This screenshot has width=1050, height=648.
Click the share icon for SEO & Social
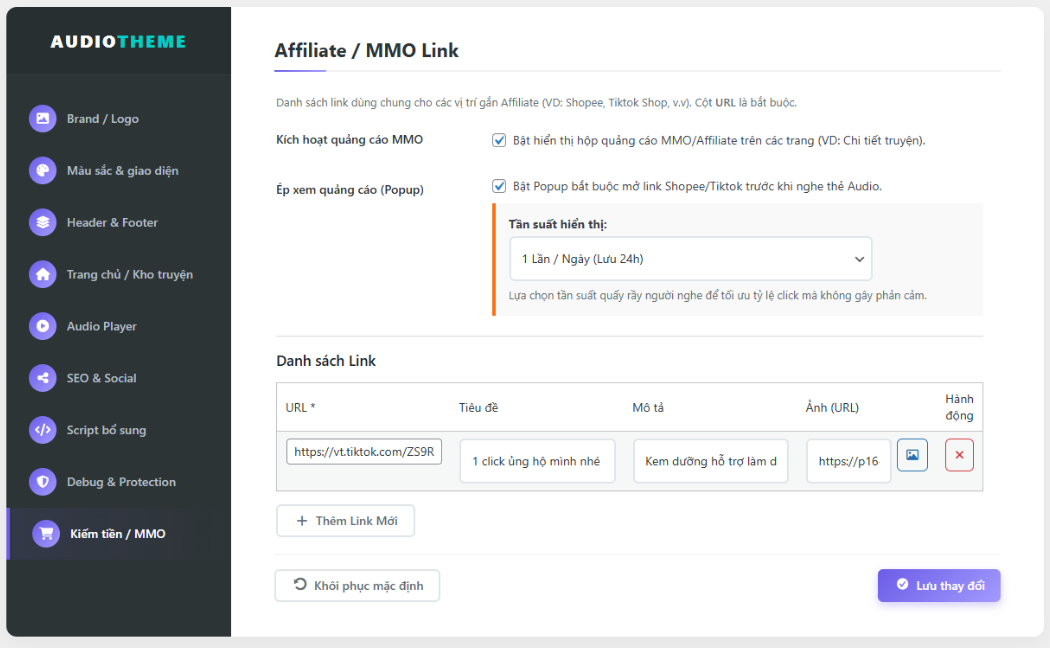point(42,378)
